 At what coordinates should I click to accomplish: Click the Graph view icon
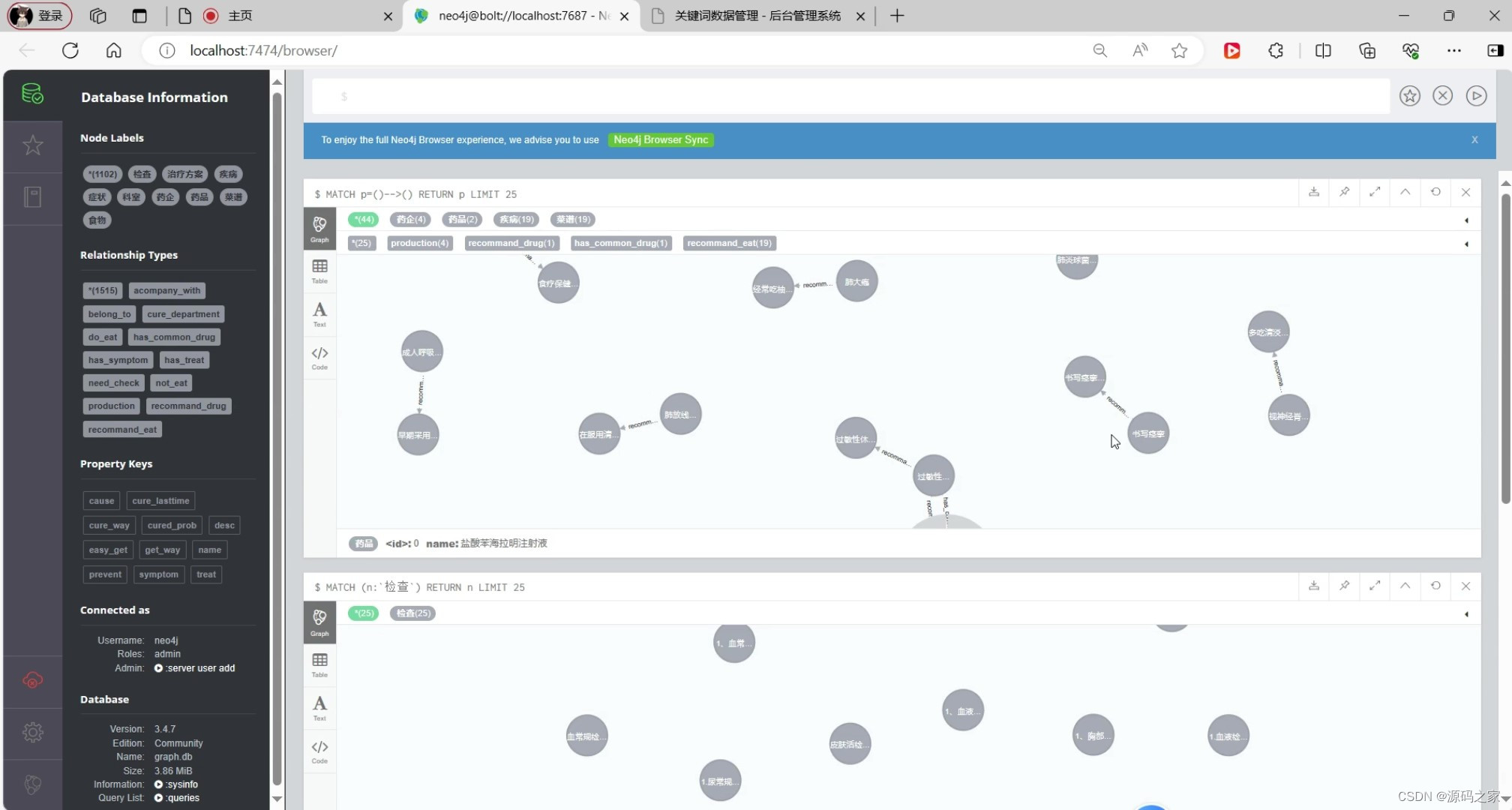320,225
